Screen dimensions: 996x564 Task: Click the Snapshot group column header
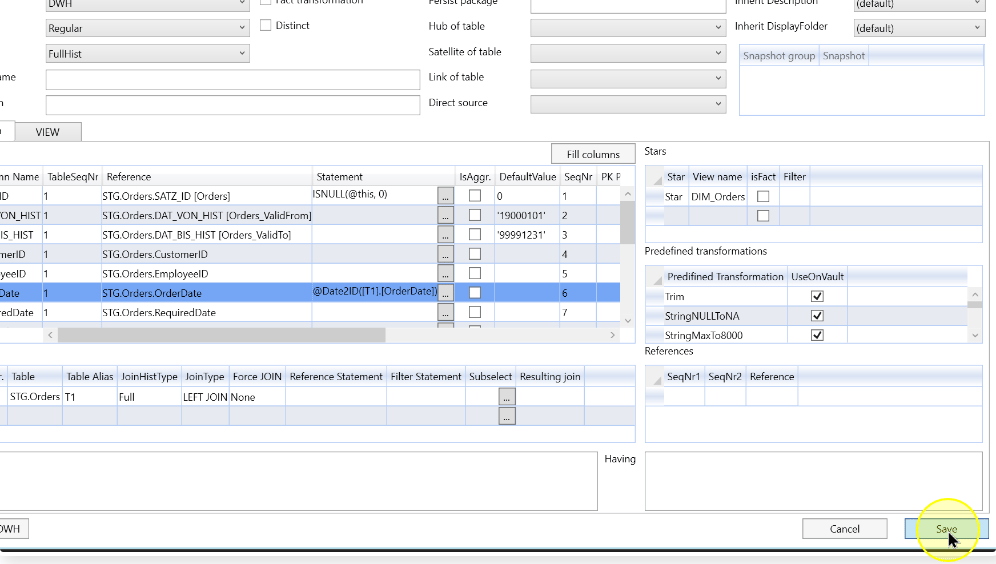coord(779,56)
